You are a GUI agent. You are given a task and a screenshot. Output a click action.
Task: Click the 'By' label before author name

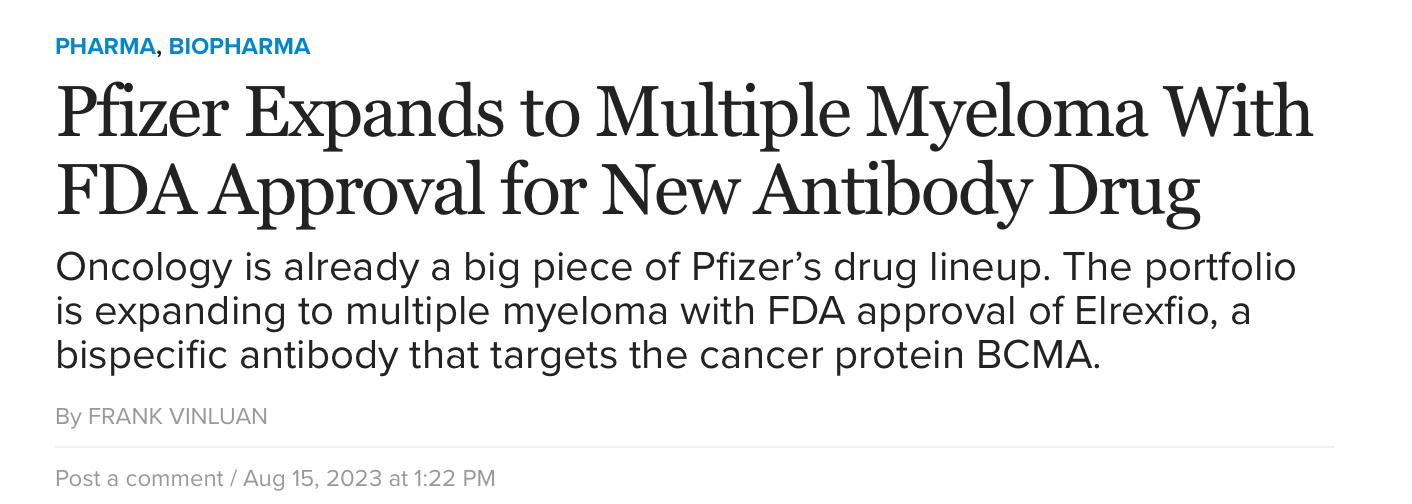68,416
